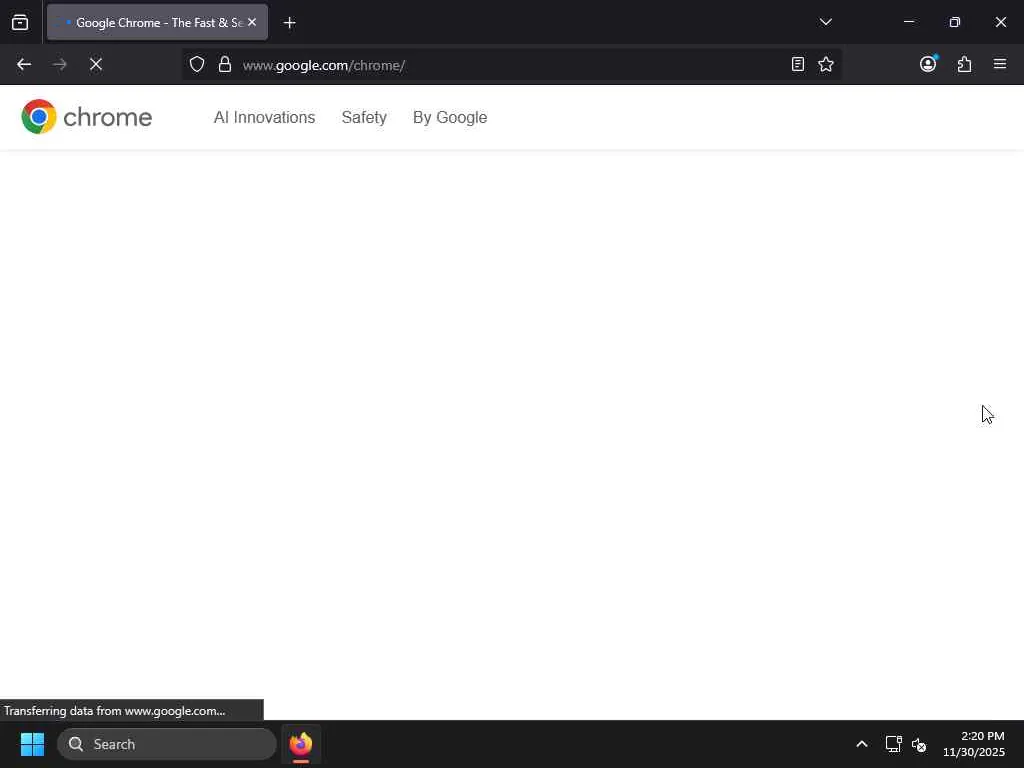Click the taskbar Search box
Image resolution: width=1024 pixels, height=768 pixels.
click(167, 744)
